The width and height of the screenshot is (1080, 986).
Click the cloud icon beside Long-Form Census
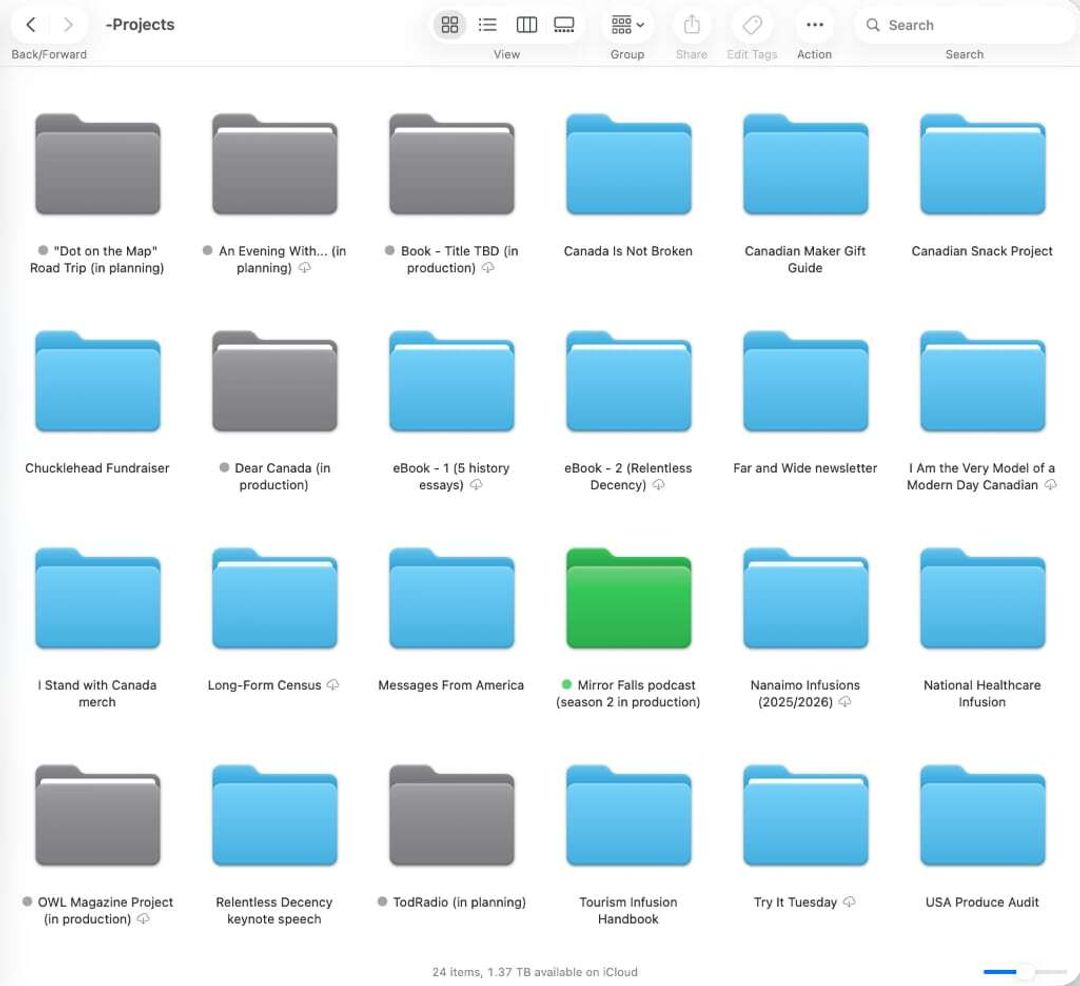pos(333,684)
